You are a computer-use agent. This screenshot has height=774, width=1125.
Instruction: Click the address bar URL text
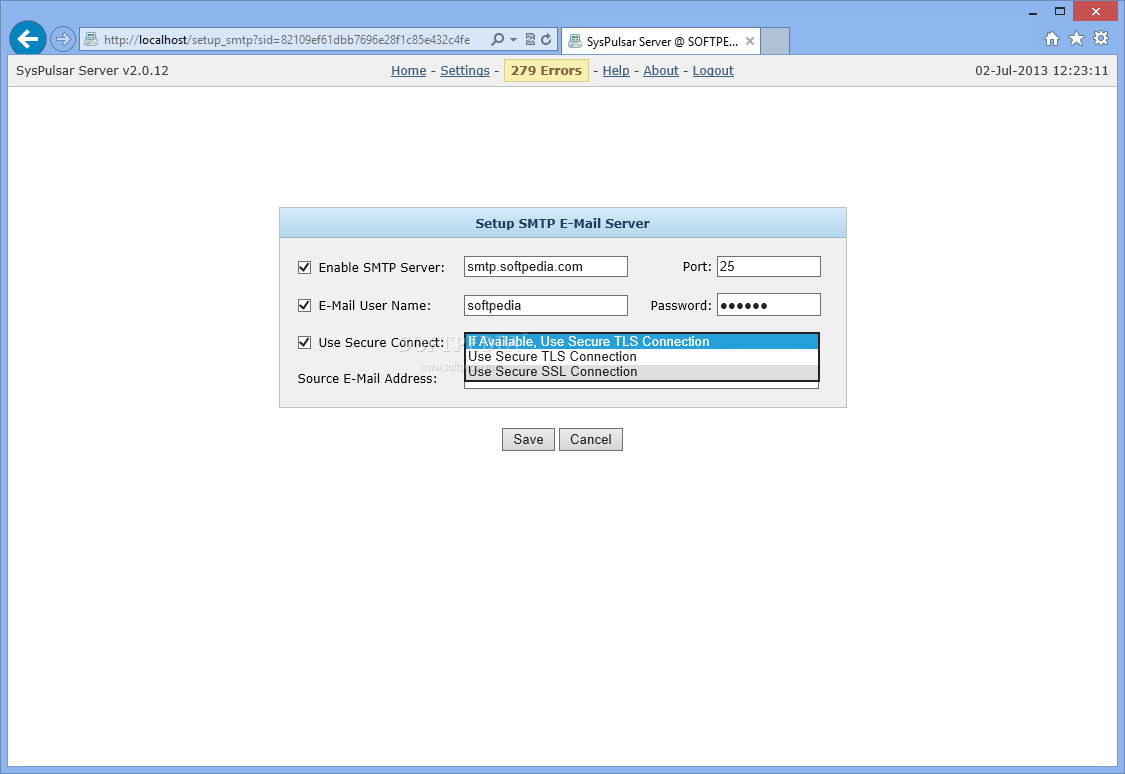click(x=287, y=40)
